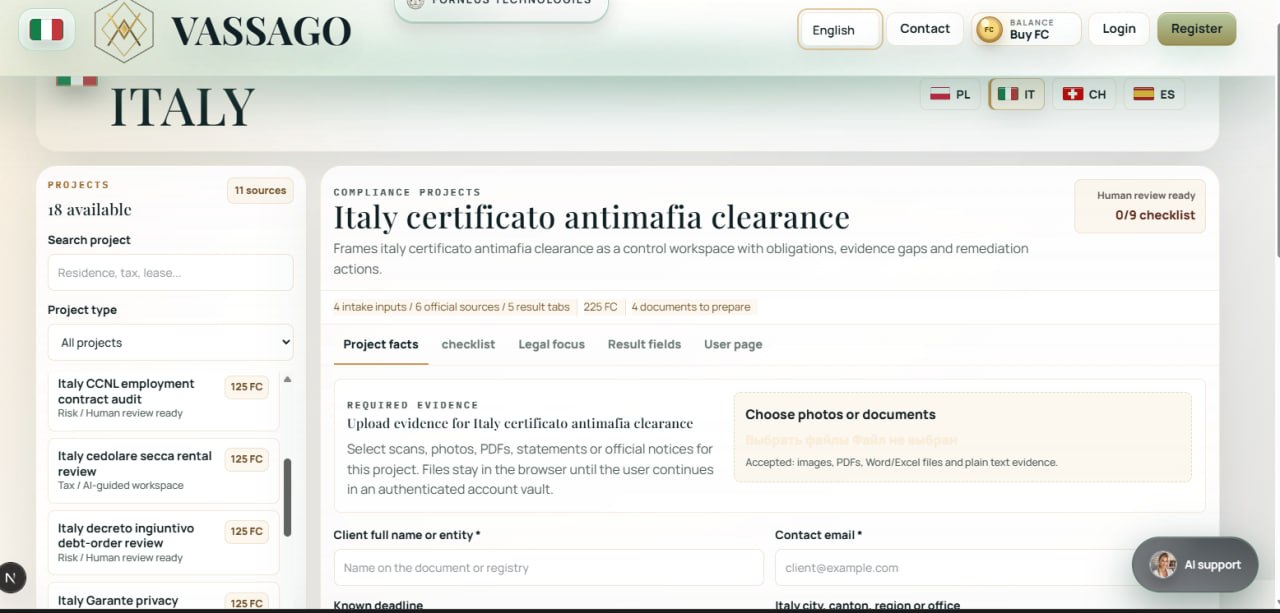Click the 11 sources badge
Screen dimensions: 1280x613
tap(260, 190)
